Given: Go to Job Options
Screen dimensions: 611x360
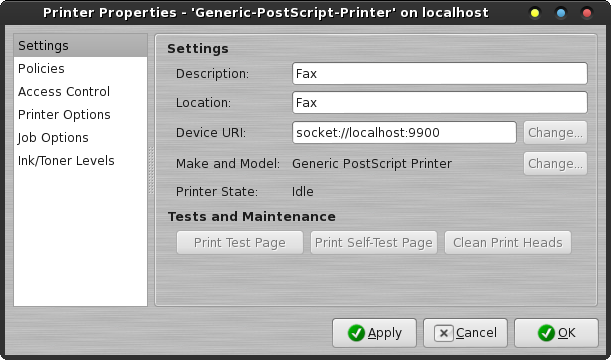Looking at the screenshot, I should pos(80,138).
